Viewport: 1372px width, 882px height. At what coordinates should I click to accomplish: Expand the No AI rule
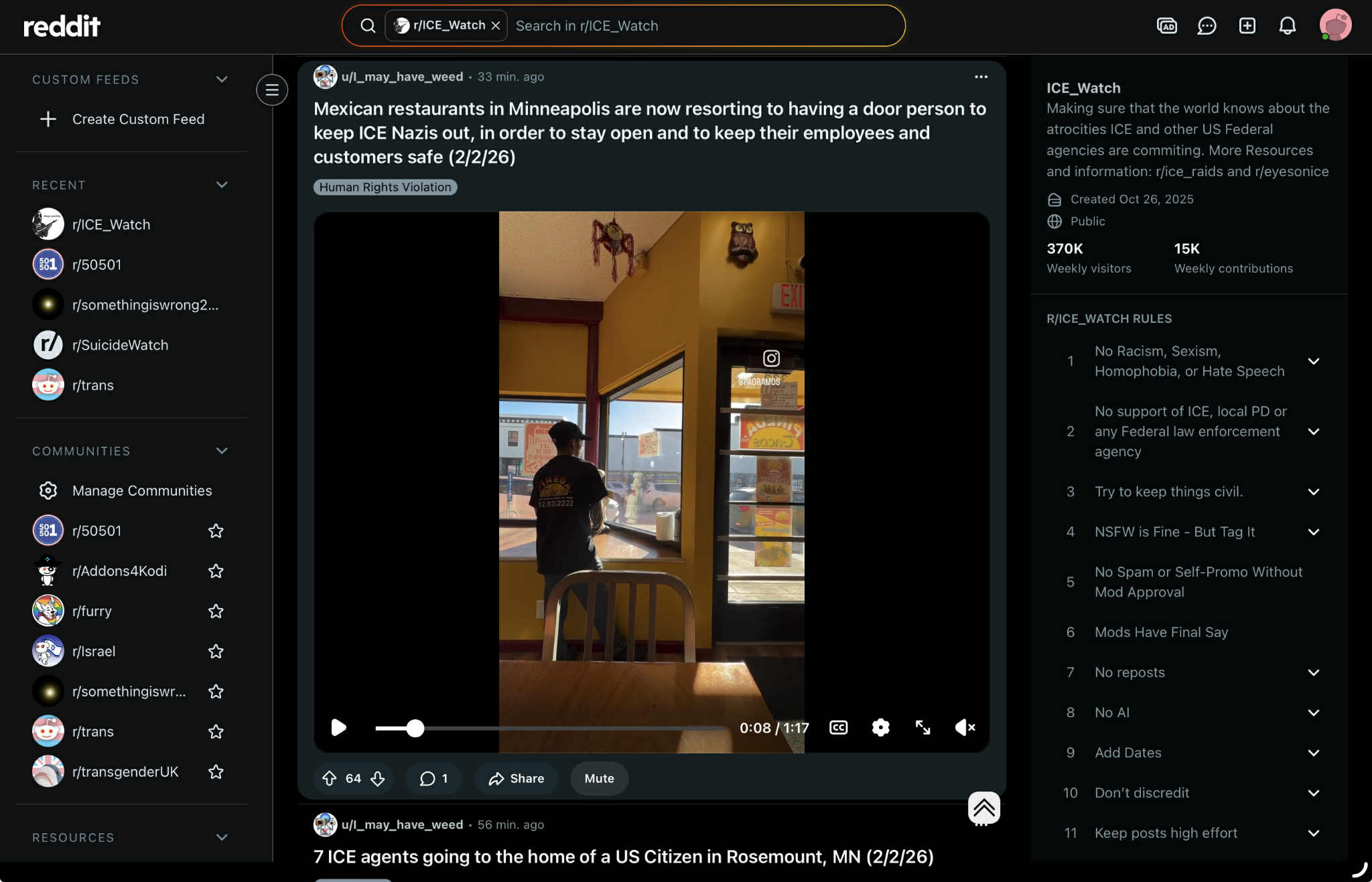(x=1313, y=713)
